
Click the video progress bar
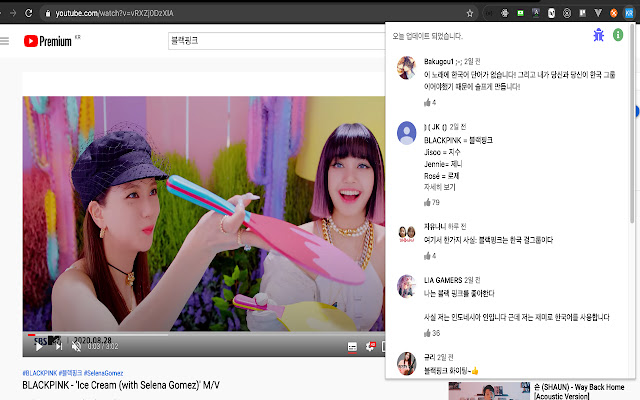[x=204, y=335]
